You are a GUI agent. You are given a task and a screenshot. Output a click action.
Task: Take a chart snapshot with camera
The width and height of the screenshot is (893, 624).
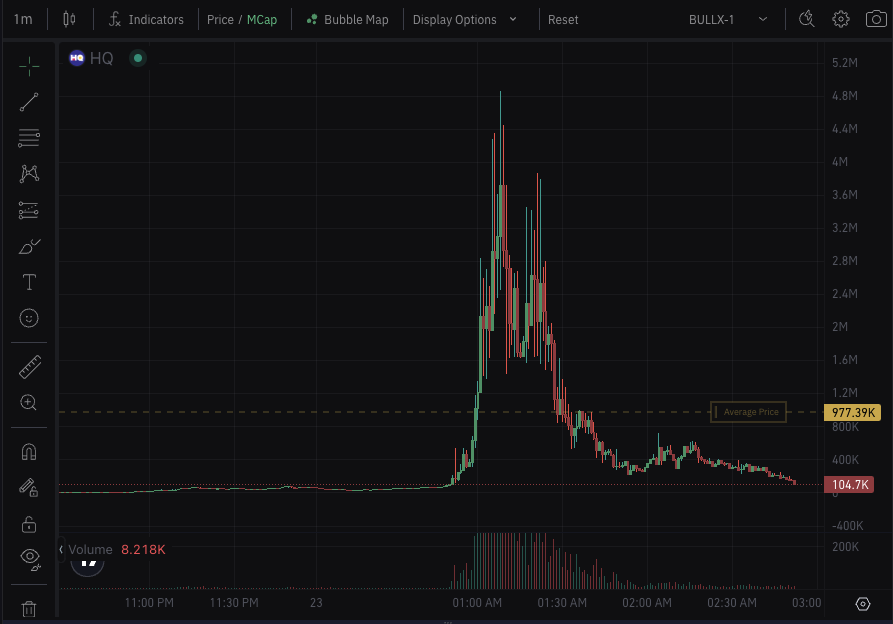[x=876, y=19]
